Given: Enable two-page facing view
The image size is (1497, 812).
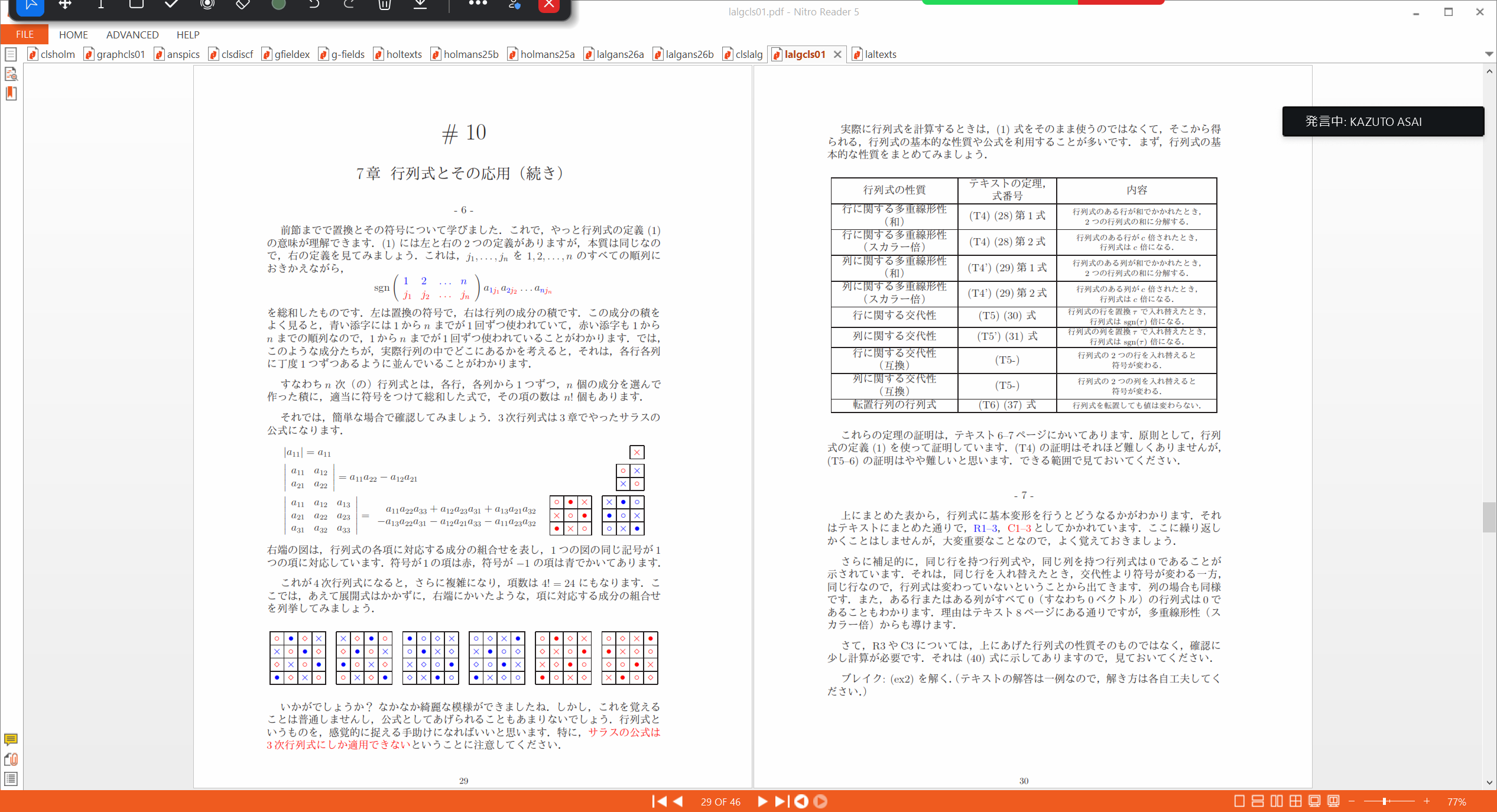Looking at the screenshot, I should 1277,801.
